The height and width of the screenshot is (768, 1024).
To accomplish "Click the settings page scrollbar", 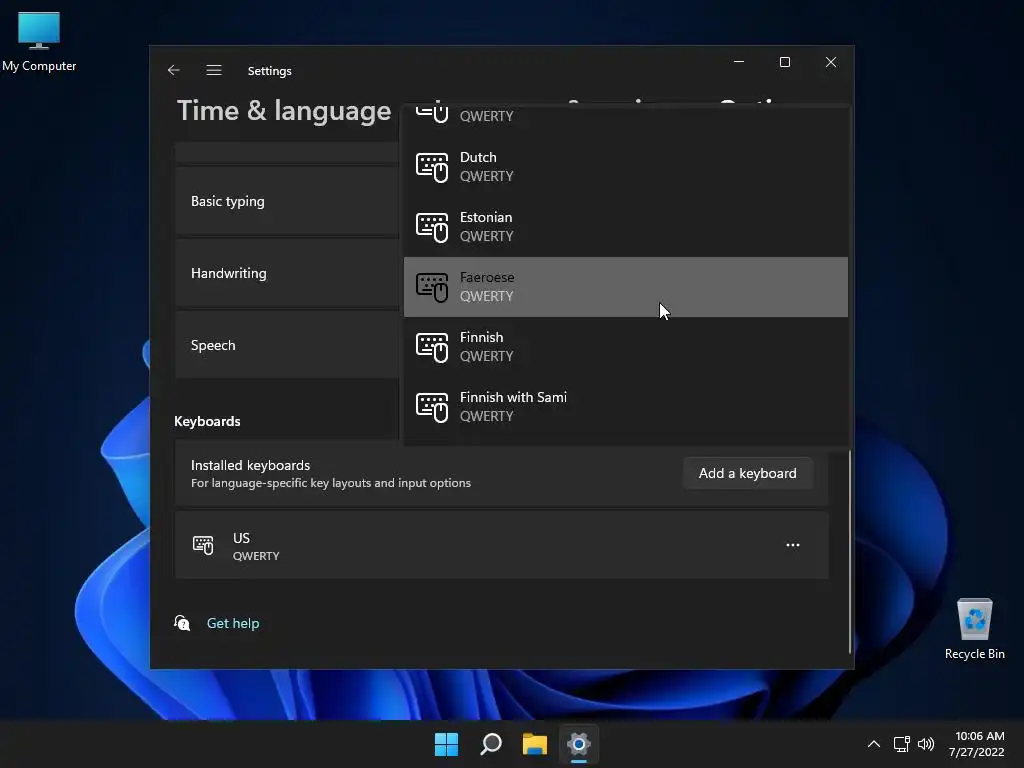I will 850,551.
